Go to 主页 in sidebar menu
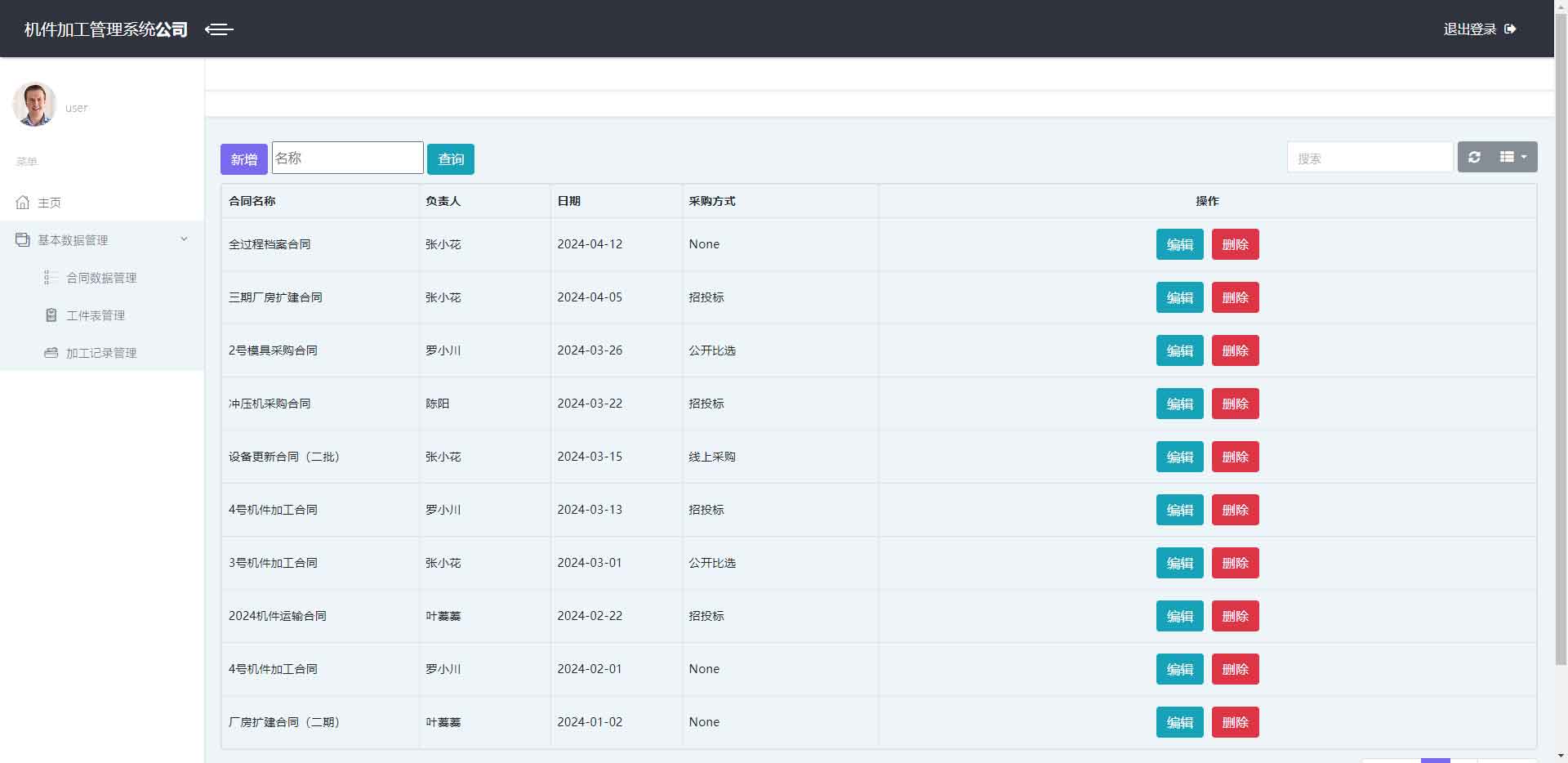This screenshot has width=1568, height=763. (49, 203)
